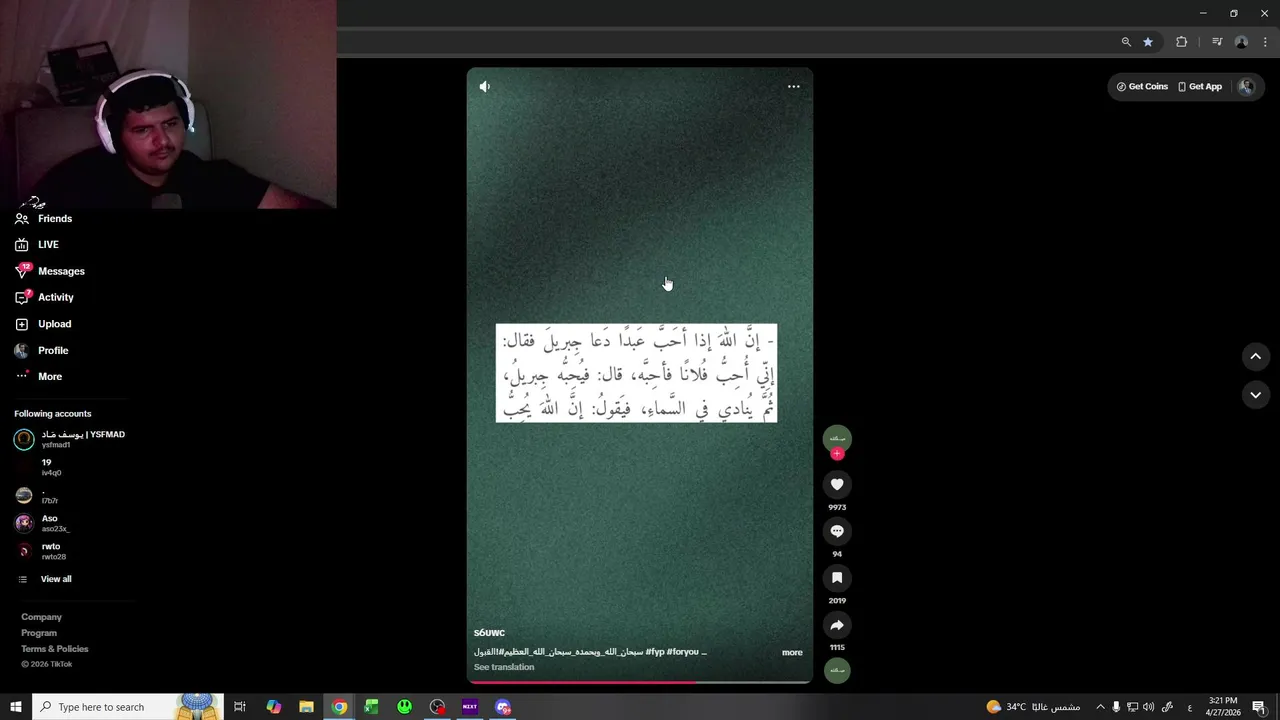Mute the video with the speaker icon
This screenshot has height=720, width=1280.
485,87
